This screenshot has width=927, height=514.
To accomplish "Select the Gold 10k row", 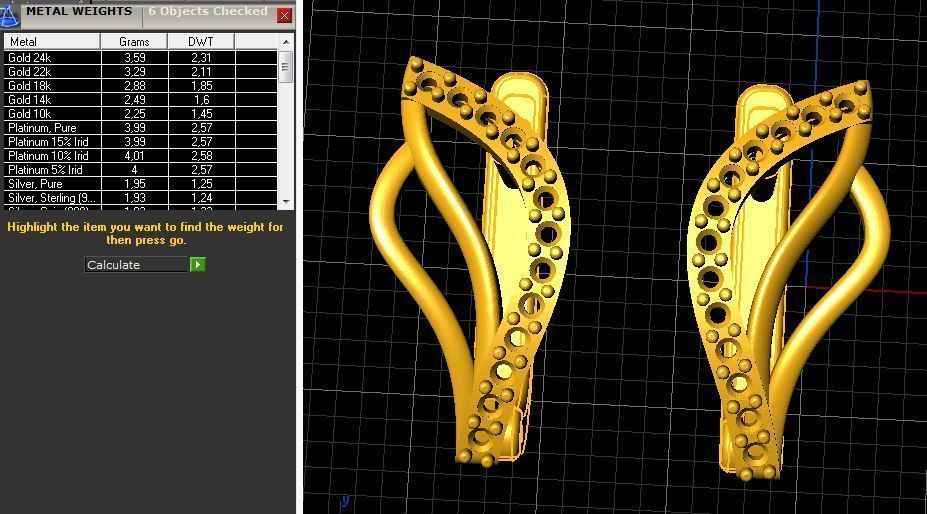I will [x=141, y=114].
